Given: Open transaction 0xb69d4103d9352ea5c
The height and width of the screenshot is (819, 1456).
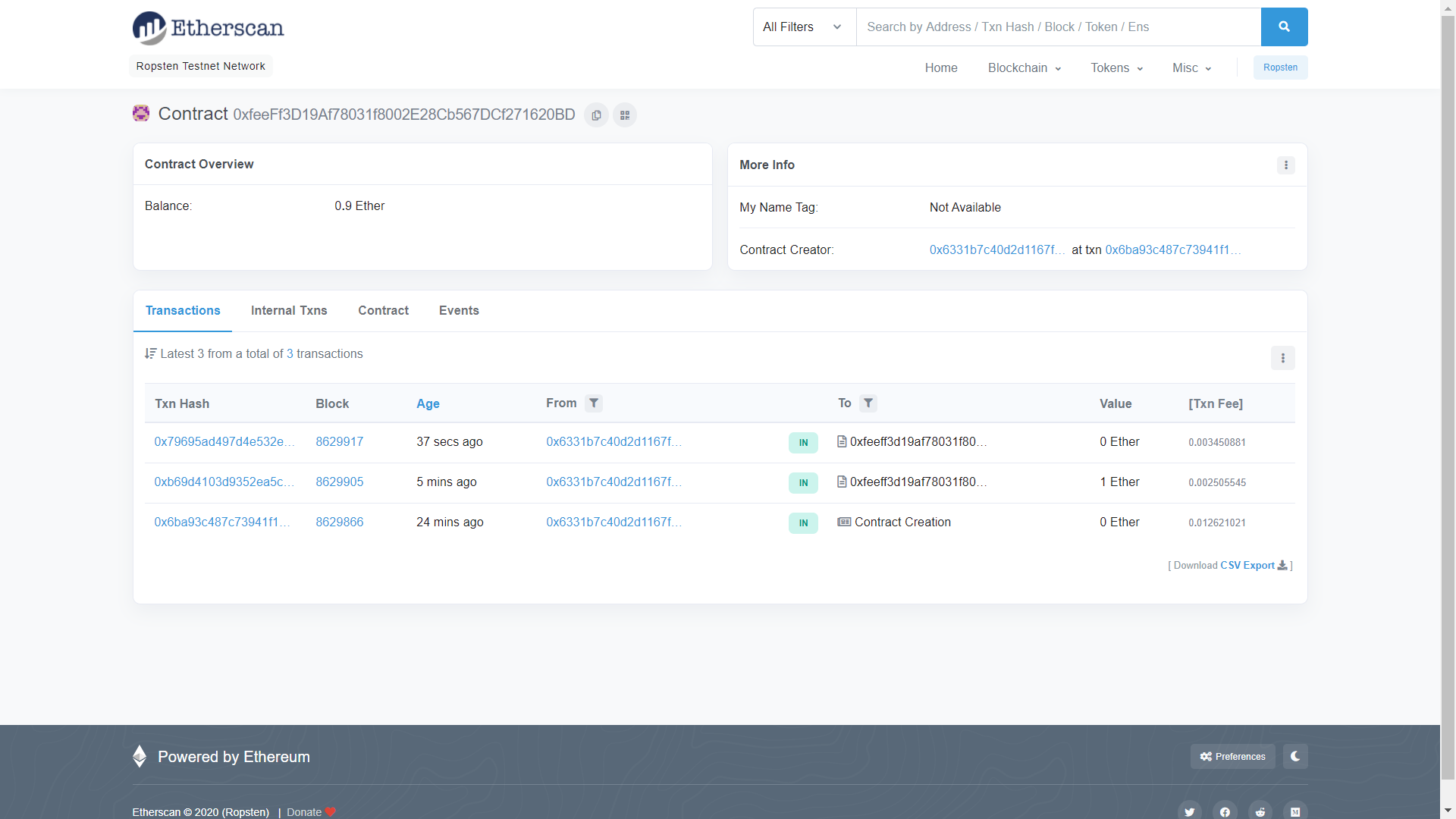Looking at the screenshot, I should 224,482.
